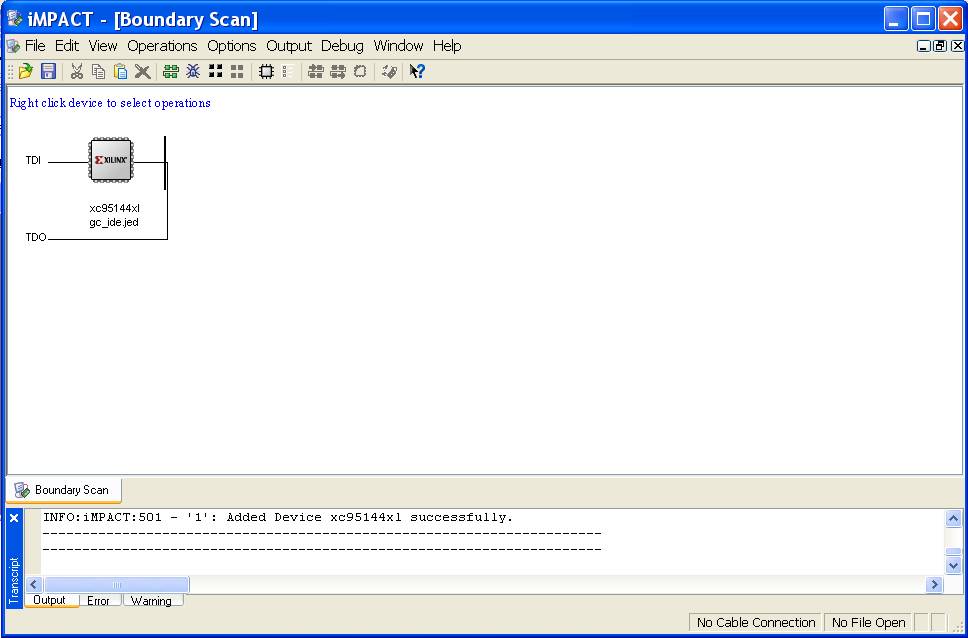Minimize the iMPACT main window

tap(896, 19)
